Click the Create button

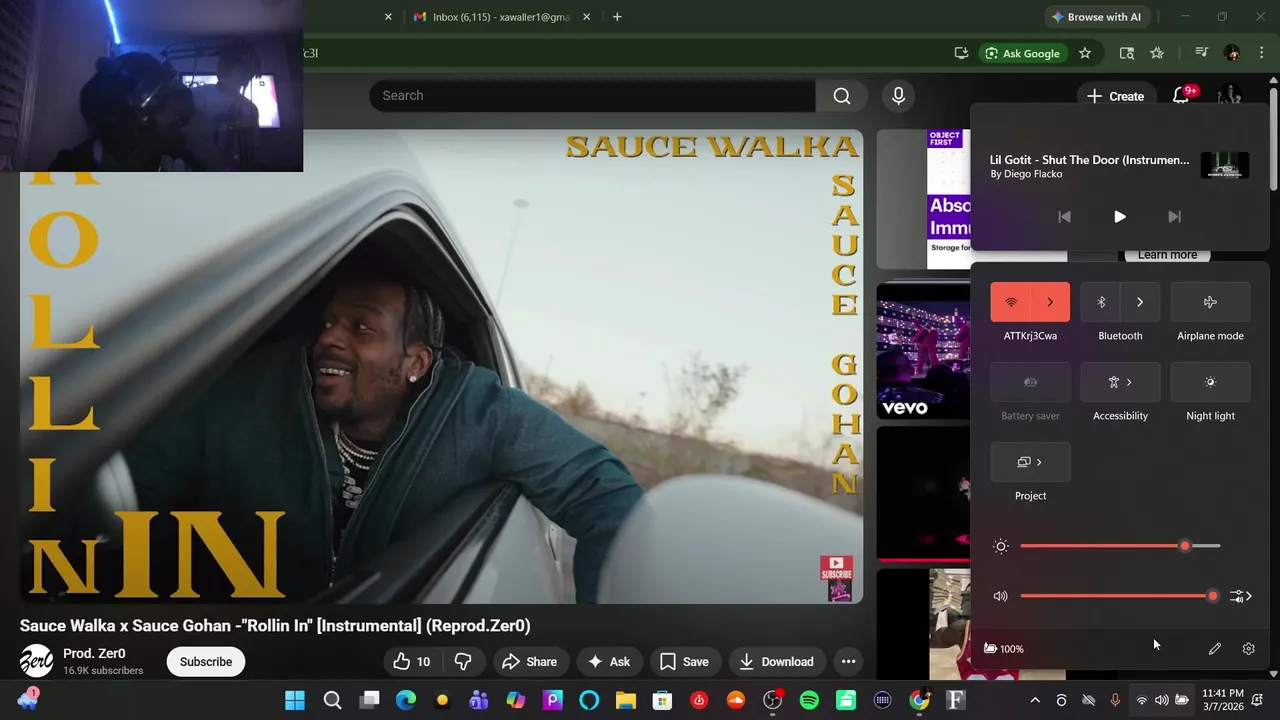[x=1115, y=96]
